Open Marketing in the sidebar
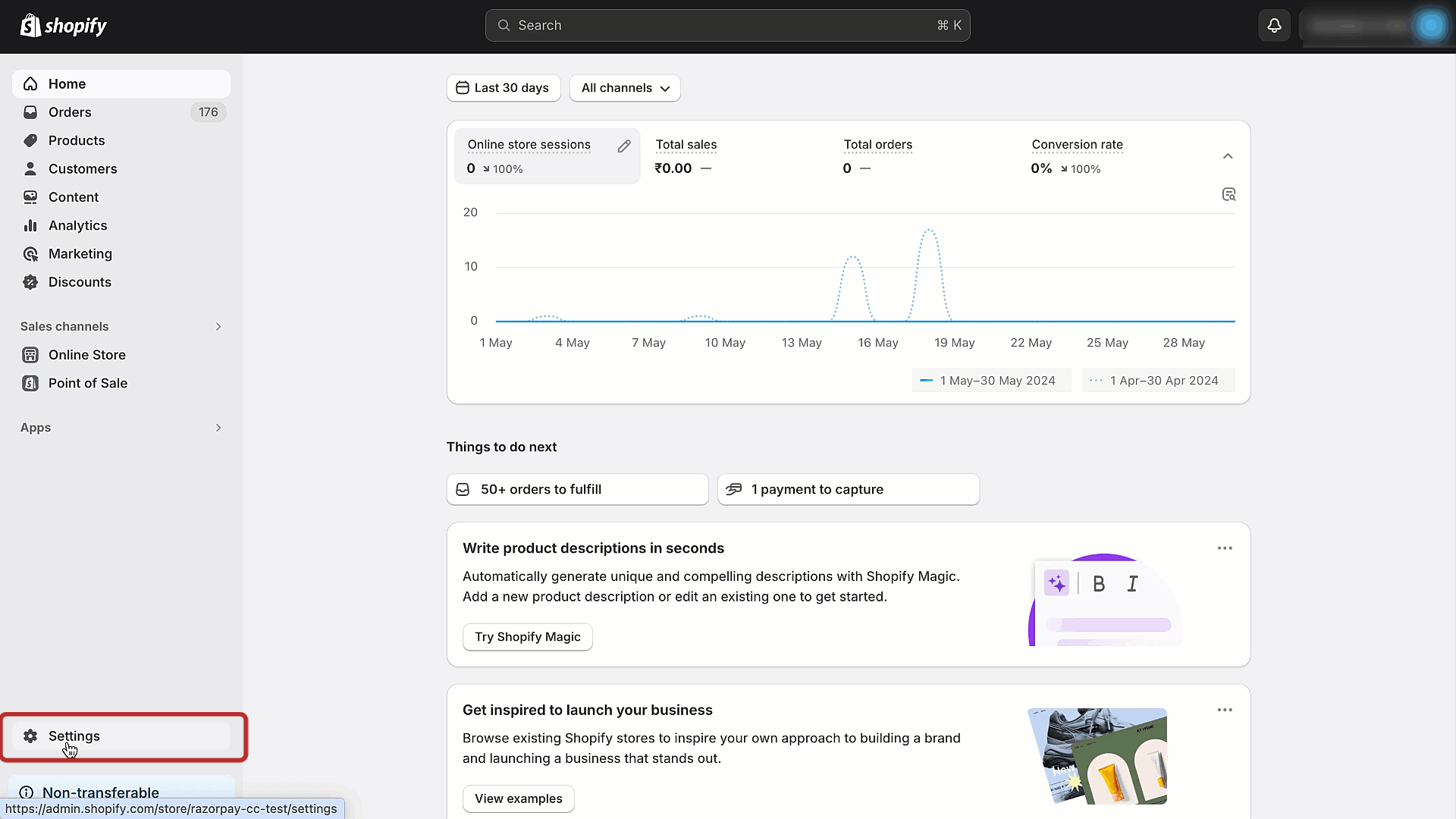 point(121,254)
